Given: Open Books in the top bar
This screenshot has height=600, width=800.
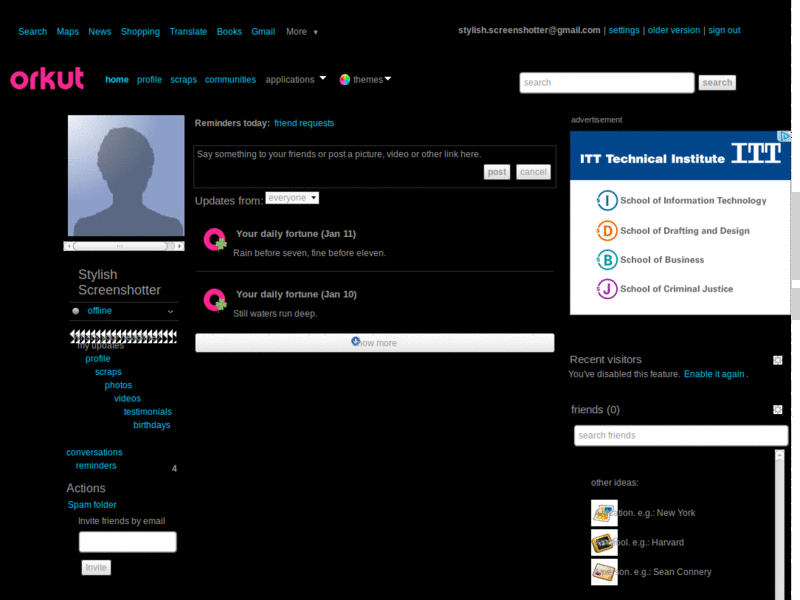Looking at the screenshot, I should 229,32.
